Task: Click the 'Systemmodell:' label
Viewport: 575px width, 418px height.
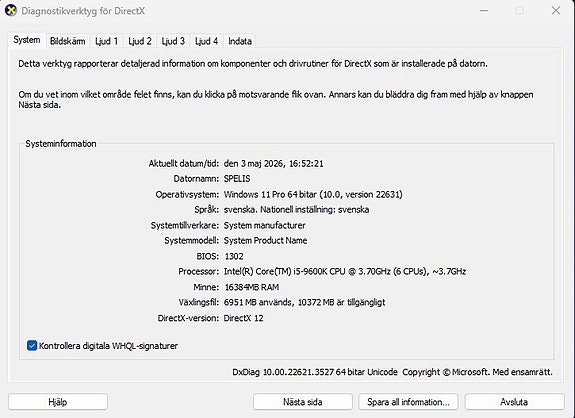Action: tap(191, 241)
